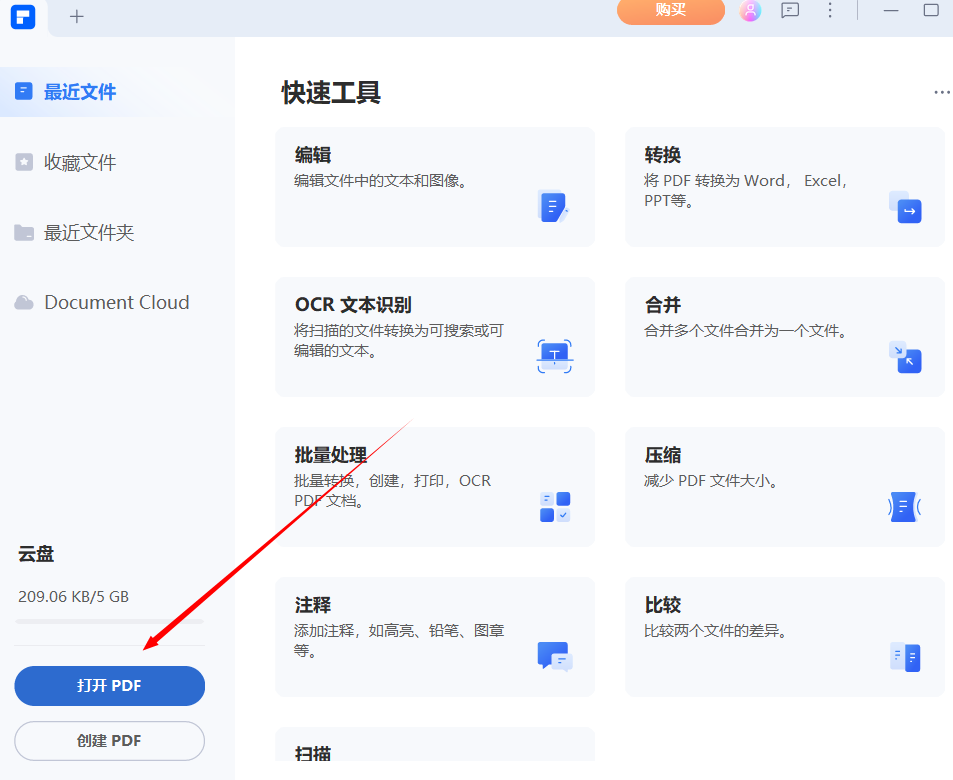Click the 打开 PDF button
Image resolution: width=953 pixels, height=780 pixels.
click(x=109, y=686)
